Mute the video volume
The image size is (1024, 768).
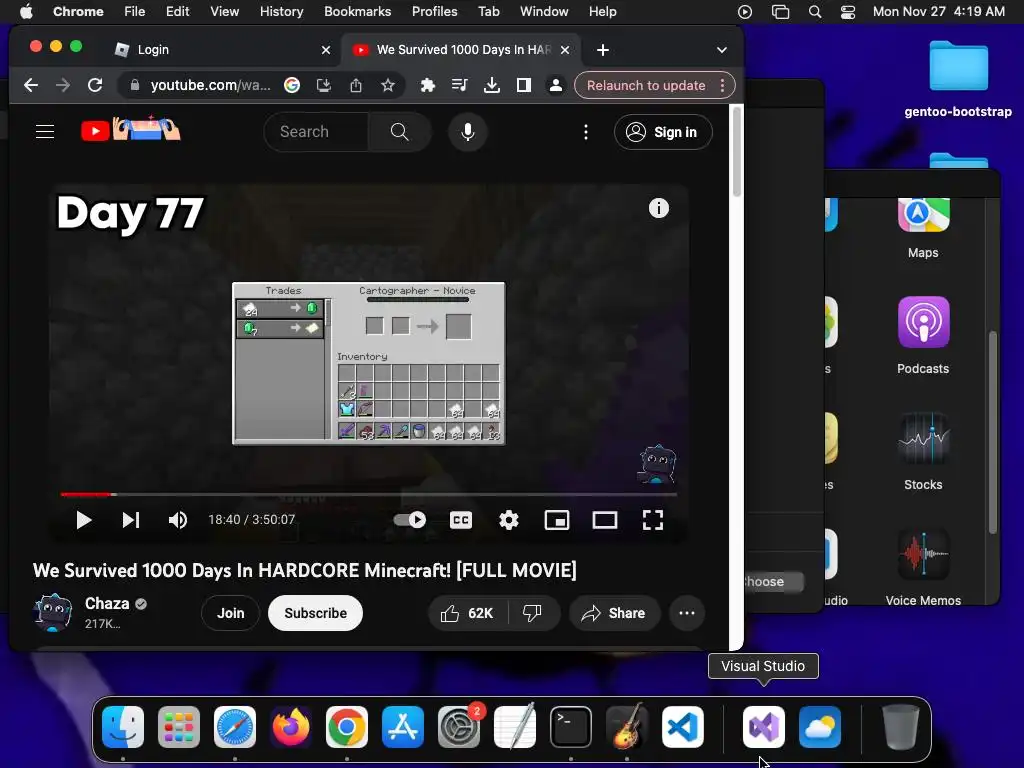point(178,520)
